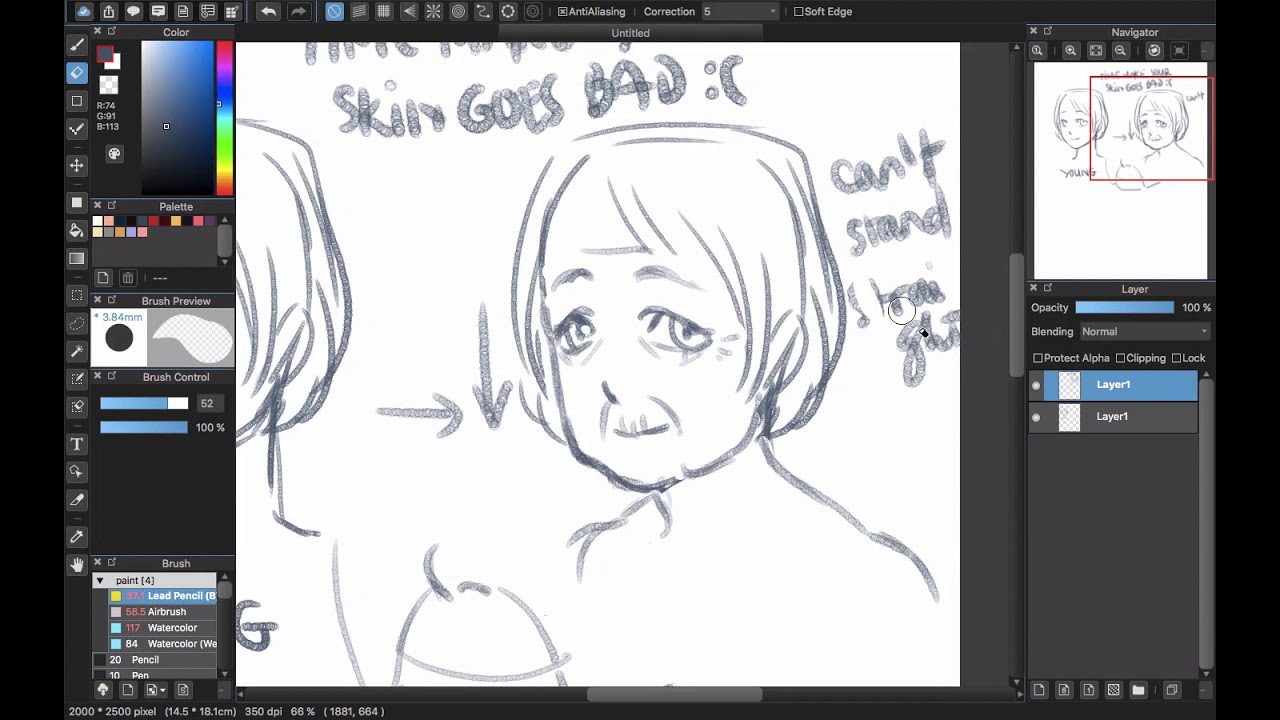Adjust brush size slider showing 52
The image size is (1280, 720).
click(143, 403)
